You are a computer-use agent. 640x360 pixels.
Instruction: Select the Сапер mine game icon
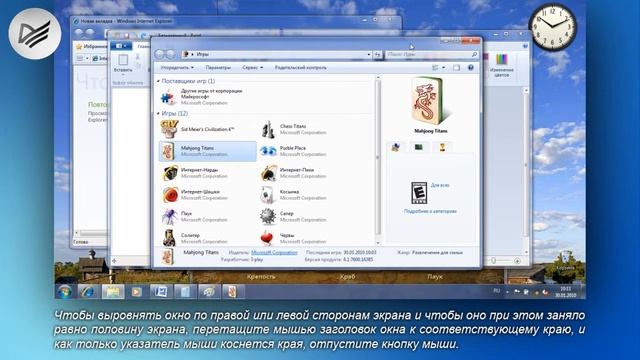click(268, 216)
